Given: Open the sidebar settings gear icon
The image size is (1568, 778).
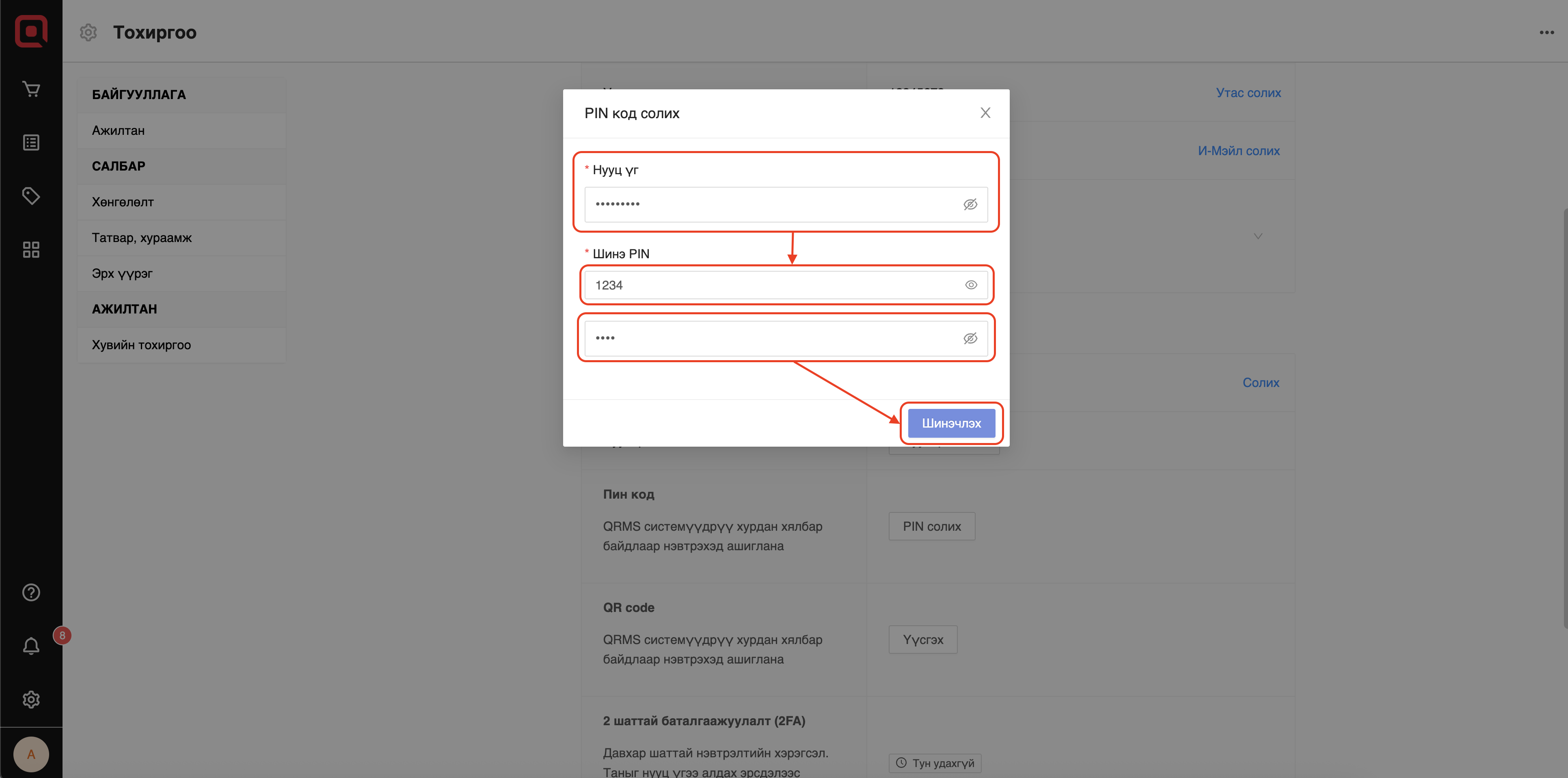Looking at the screenshot, I should [x=31, y=700].
